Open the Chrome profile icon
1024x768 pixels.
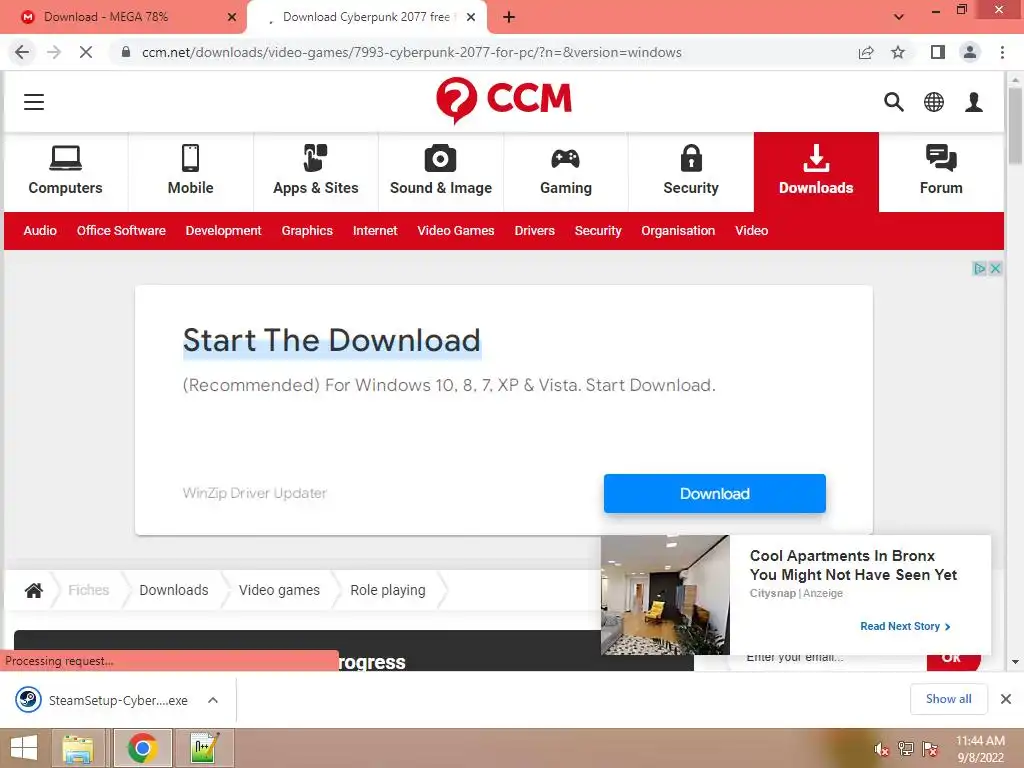970,52
